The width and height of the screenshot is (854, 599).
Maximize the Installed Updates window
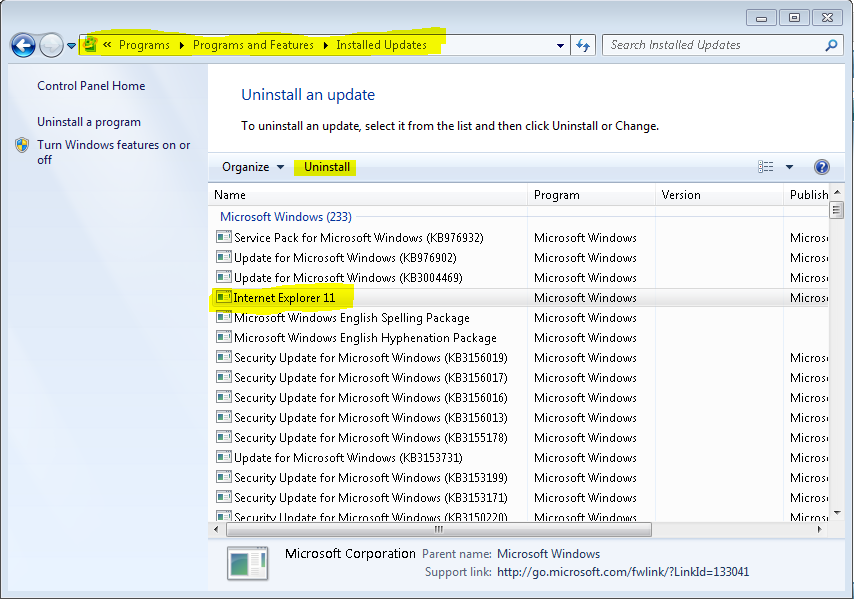(x=794, y=18)
